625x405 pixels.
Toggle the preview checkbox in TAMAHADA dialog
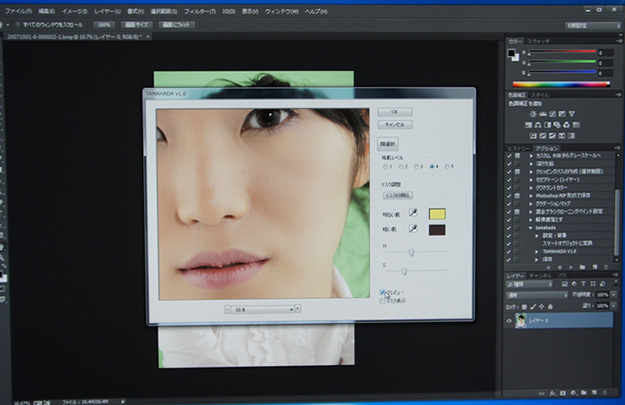[383, 293]
